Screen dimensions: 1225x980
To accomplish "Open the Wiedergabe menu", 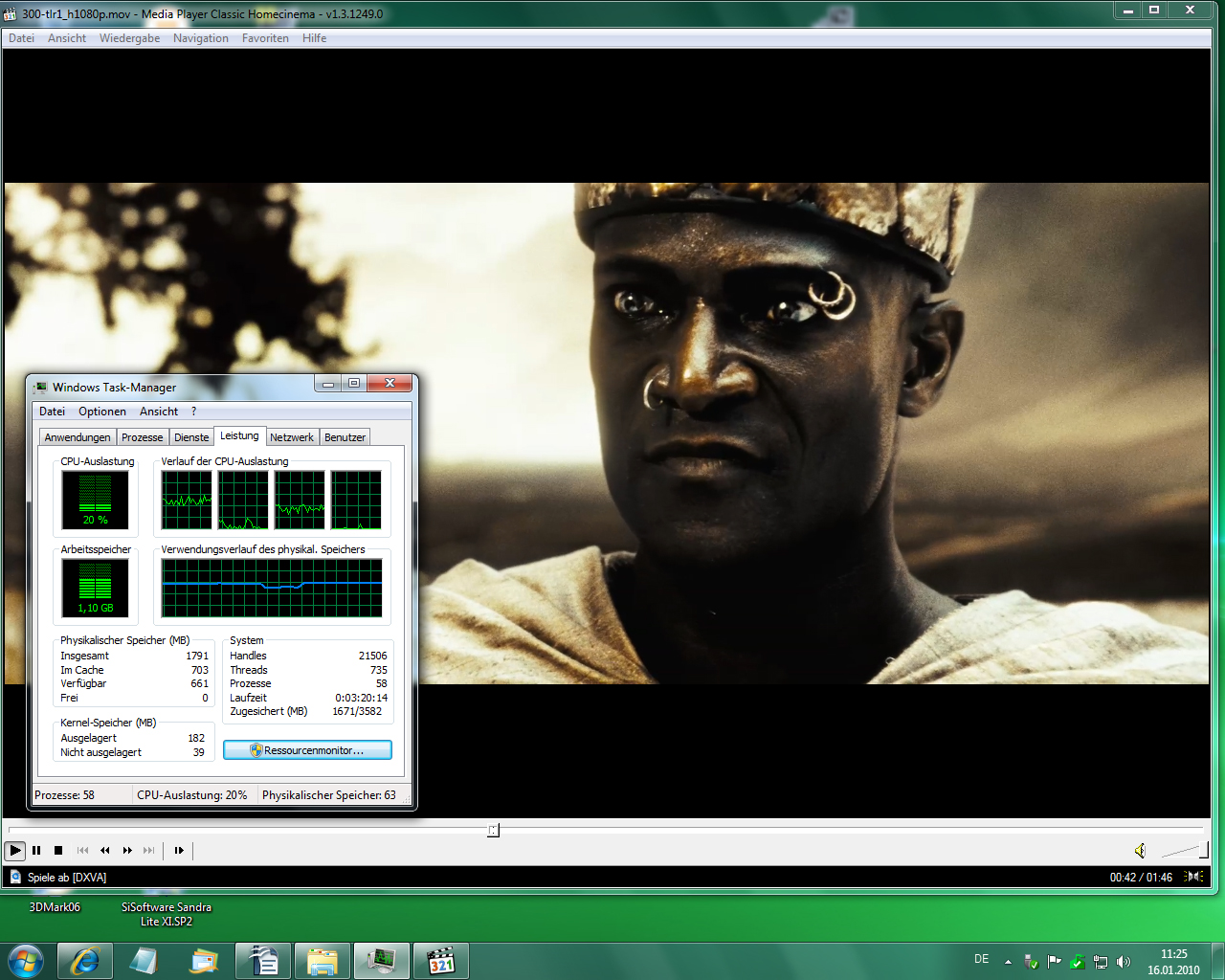I will [129, 38].
